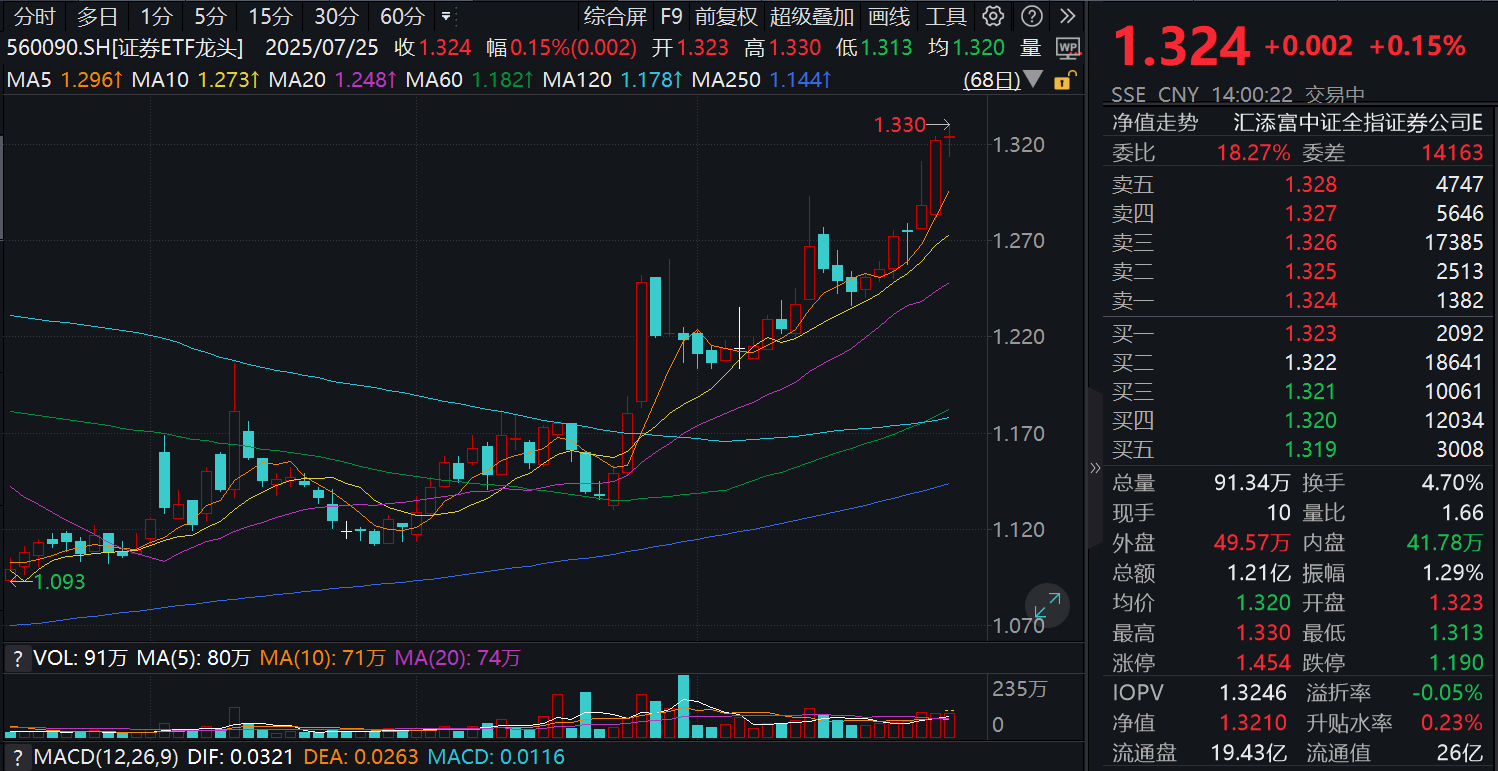Switch to the 分时 intraday tab
This screenshot has height=771, width=1498.
(x=35, y=16)
